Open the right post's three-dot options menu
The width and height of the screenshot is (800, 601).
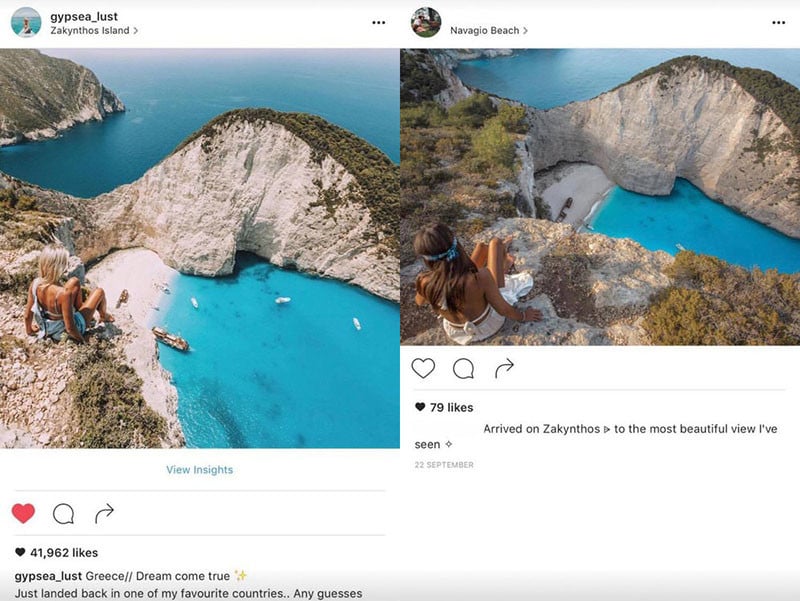coord(778,22)
